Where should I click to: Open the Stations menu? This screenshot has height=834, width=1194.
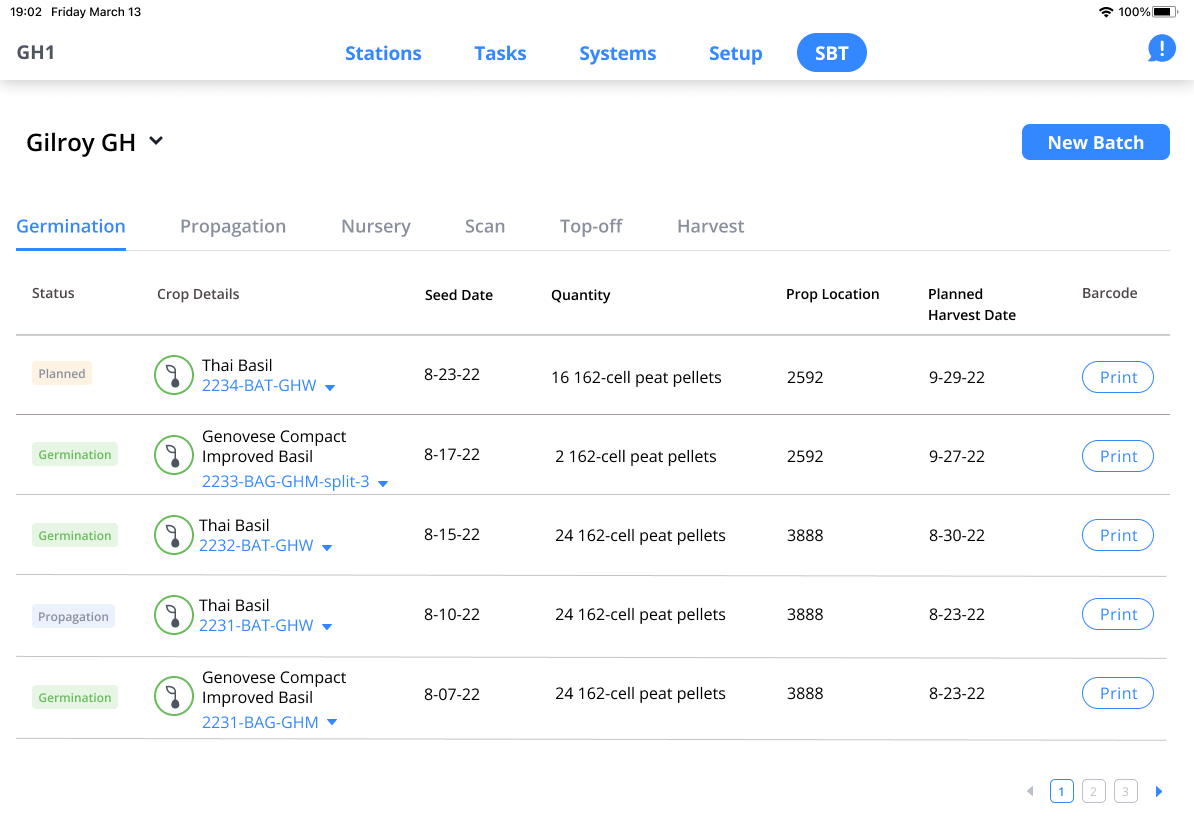[383, 53]
